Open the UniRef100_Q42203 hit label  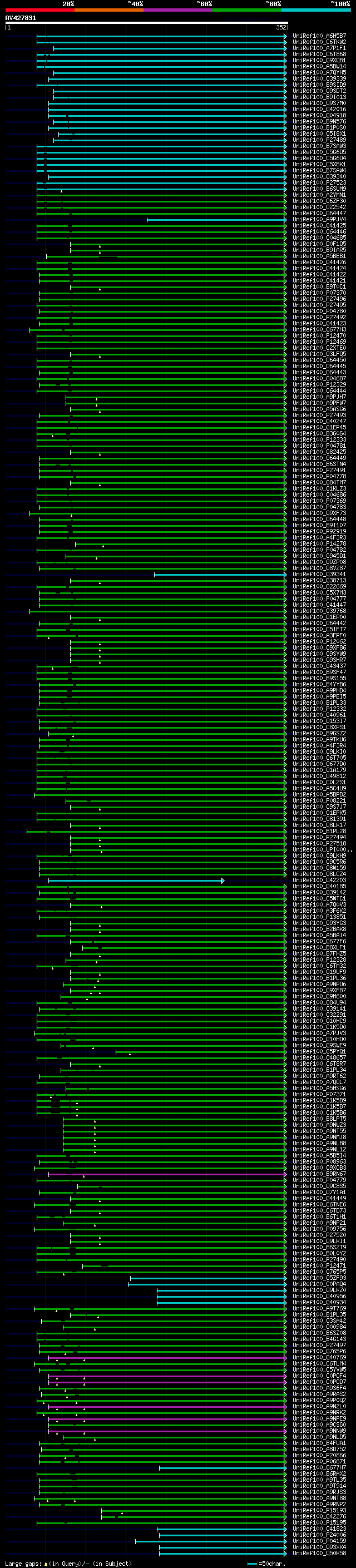click(x=319, y=881)
